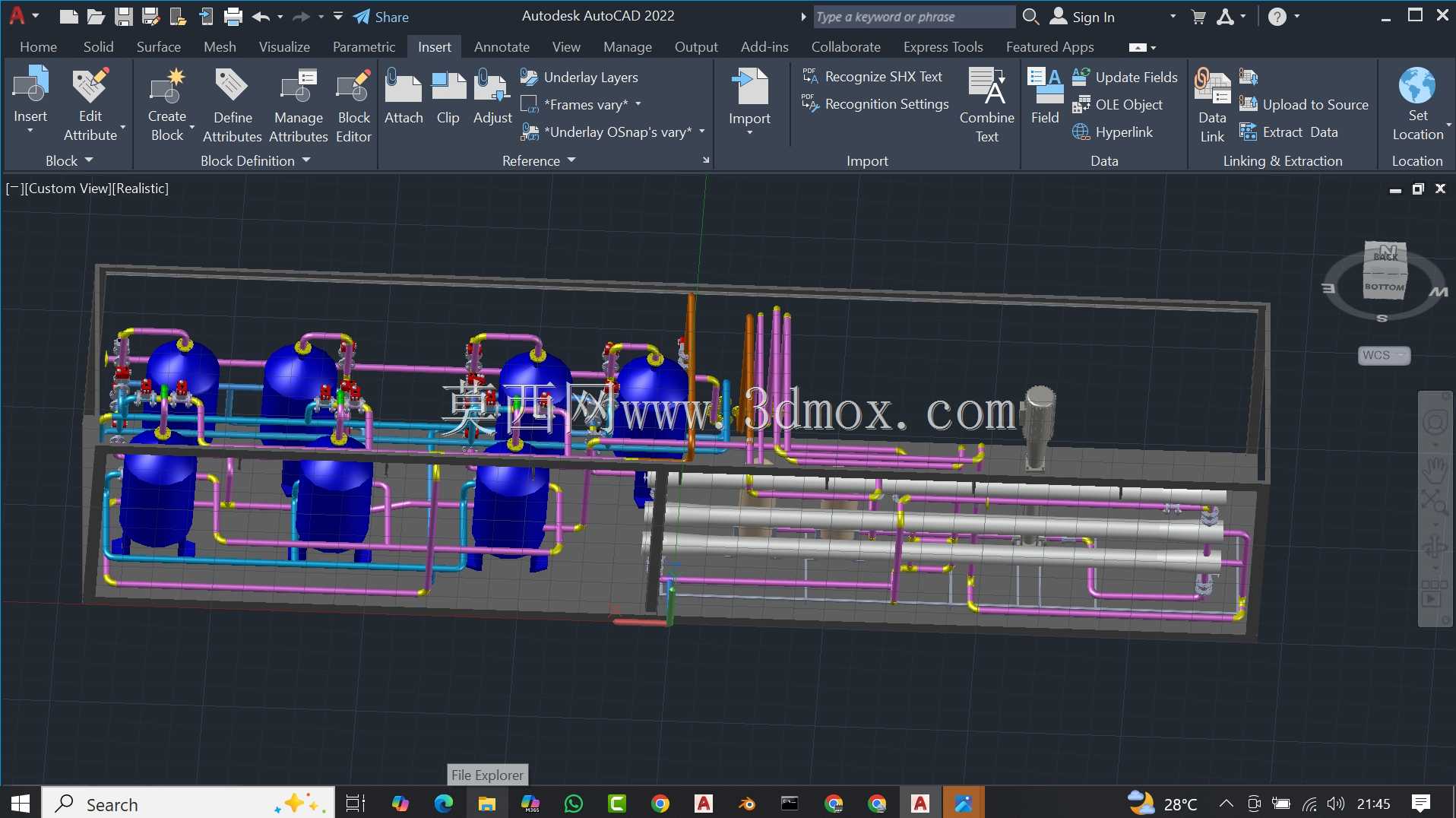This screenshot has width=1456, height=818.
Task: Click the Save icon in quick access toolbar
Action: [x=124, y=16]
